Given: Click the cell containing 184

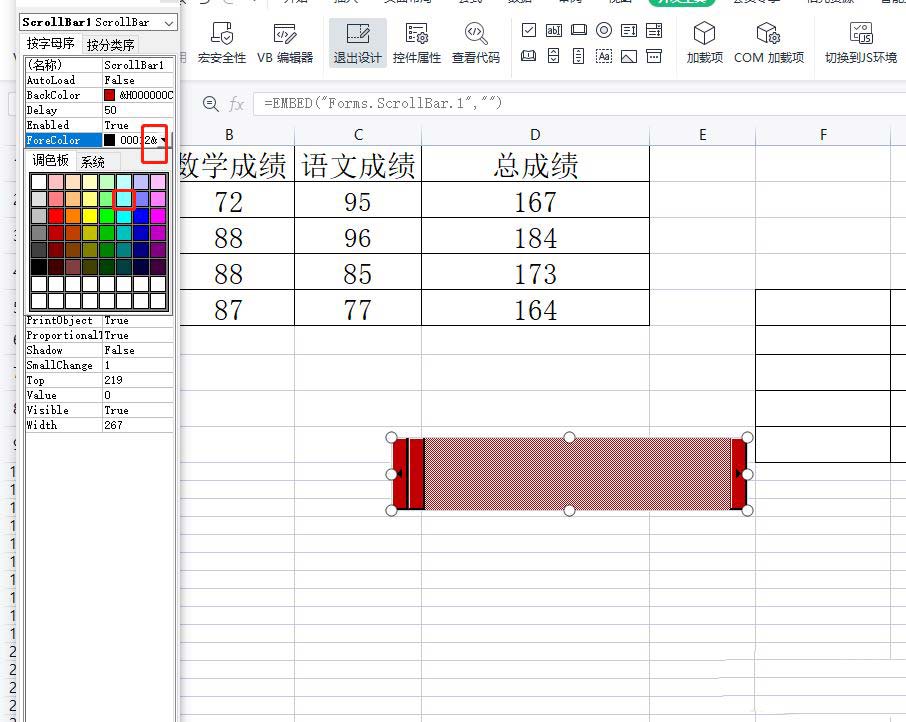Looking at the screenshot, I should 536,236.
